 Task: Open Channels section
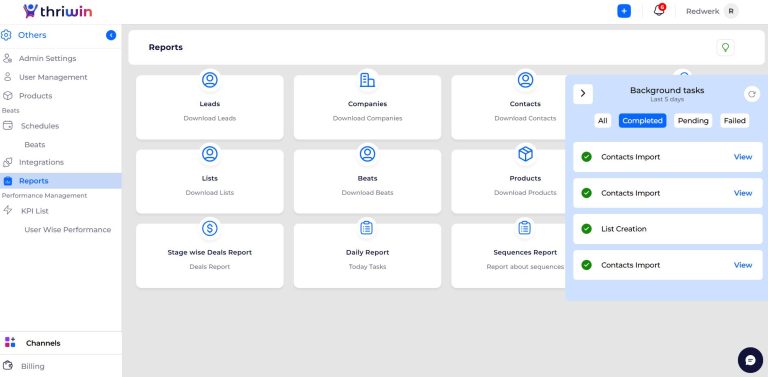tap(43, 343)
